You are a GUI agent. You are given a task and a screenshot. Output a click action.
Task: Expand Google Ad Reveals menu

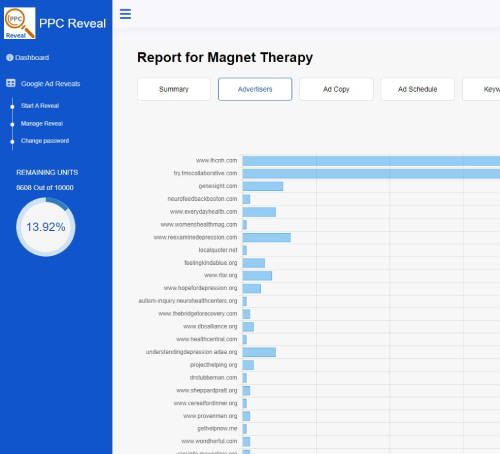[50, 84]
